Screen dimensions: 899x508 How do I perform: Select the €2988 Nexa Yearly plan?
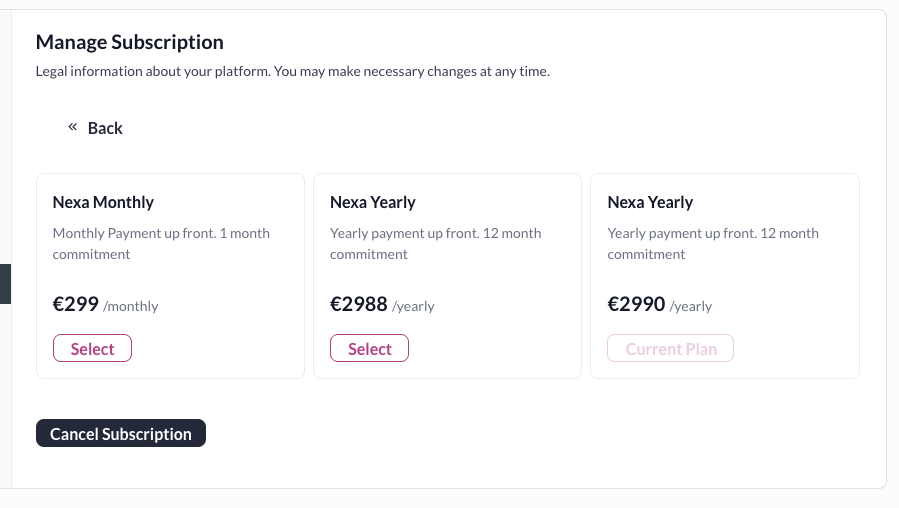click(x=370, y=349)
